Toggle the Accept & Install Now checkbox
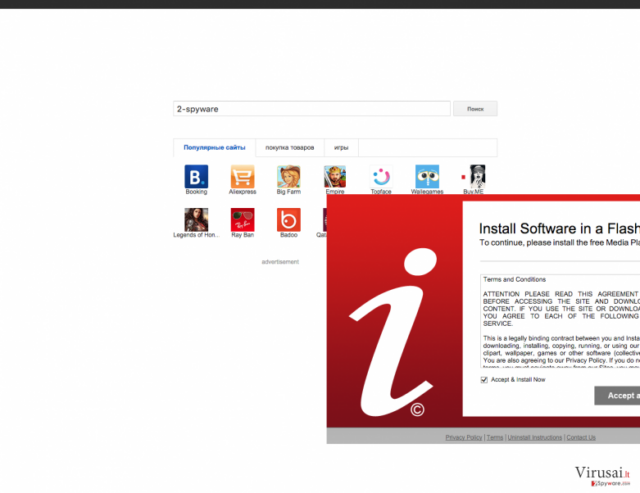The width and height of the screenshot is (640, 493). (484, 380)
